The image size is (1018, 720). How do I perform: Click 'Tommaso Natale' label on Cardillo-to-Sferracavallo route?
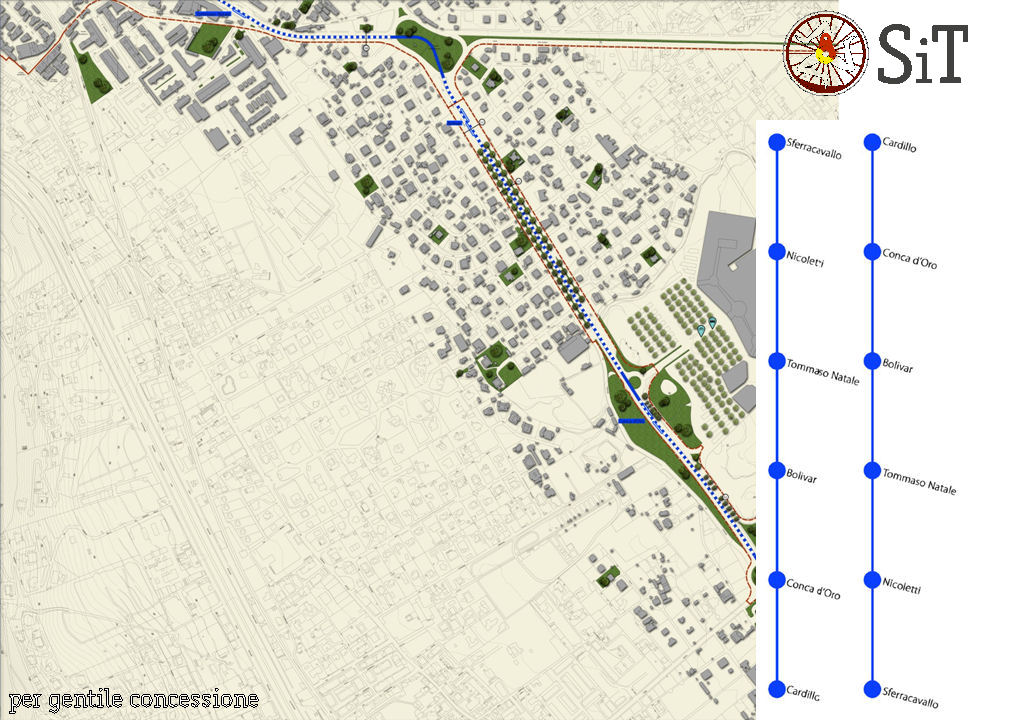click(x=919, y=481)
